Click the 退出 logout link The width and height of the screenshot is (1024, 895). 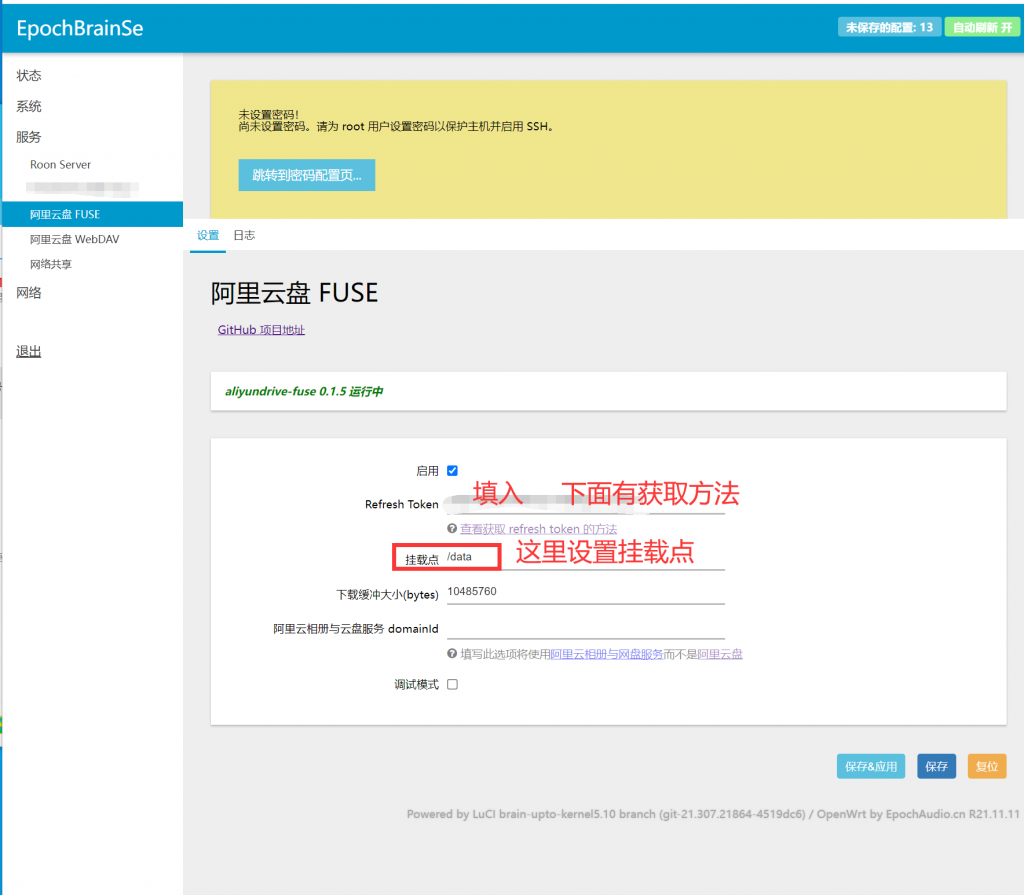[29, 351]
